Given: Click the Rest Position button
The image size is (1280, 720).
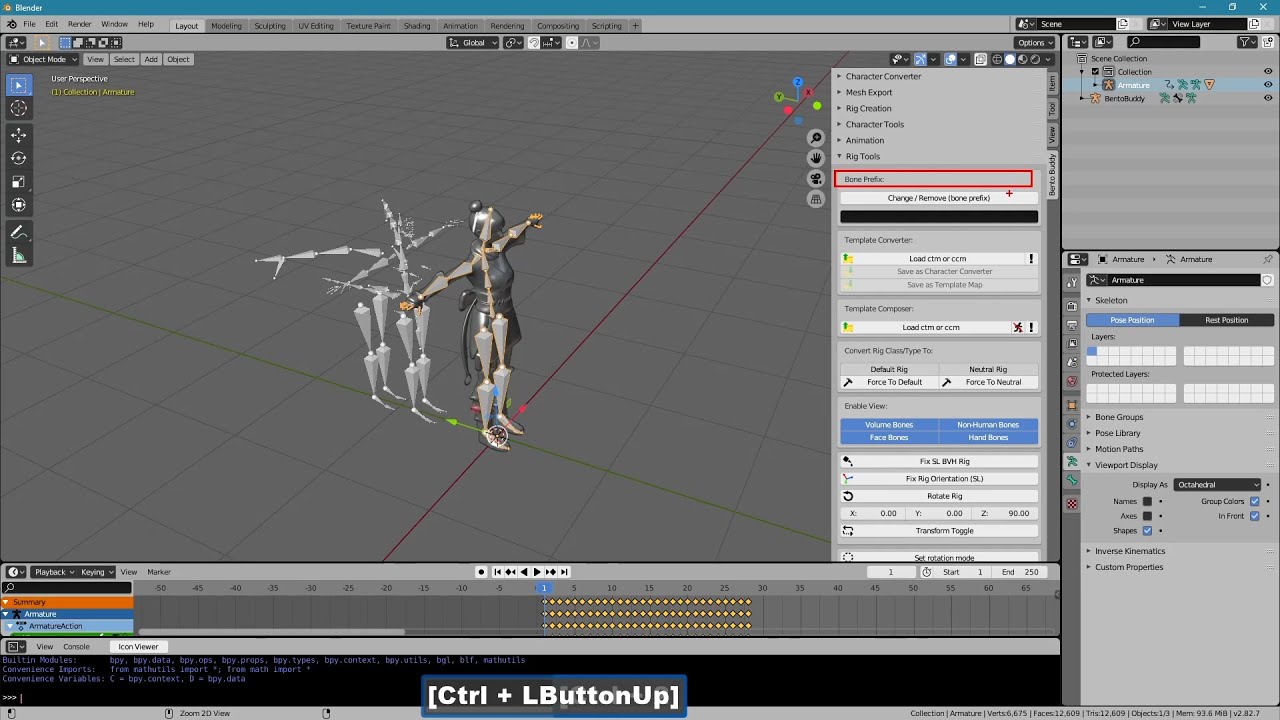Looking at the screenshot, I should point(1227,320).
